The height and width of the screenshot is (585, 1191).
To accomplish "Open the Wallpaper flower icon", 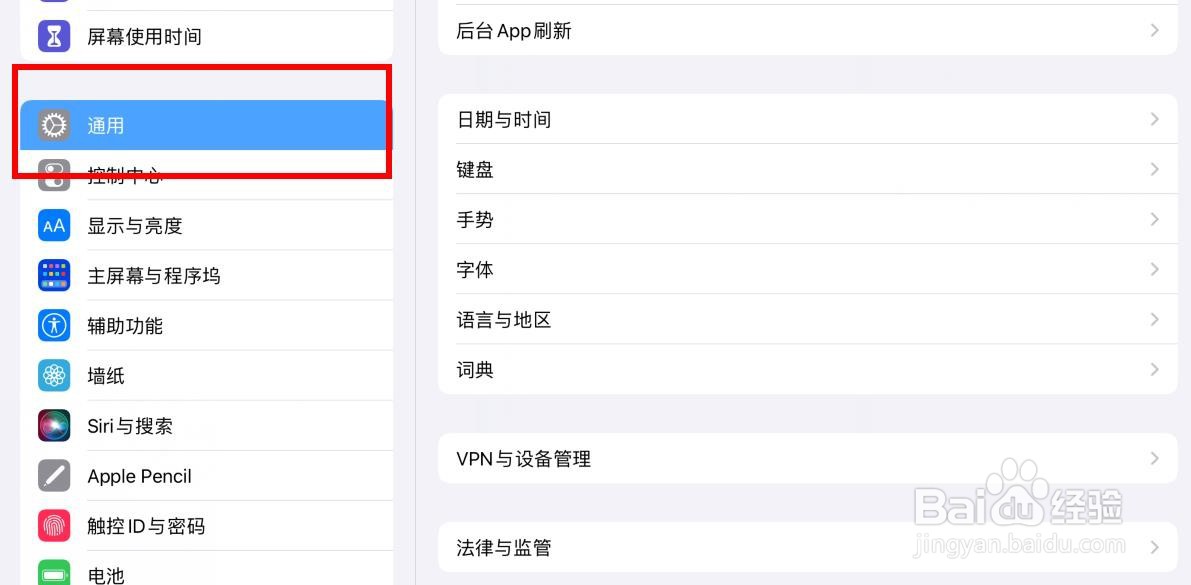I will [54, 376].
